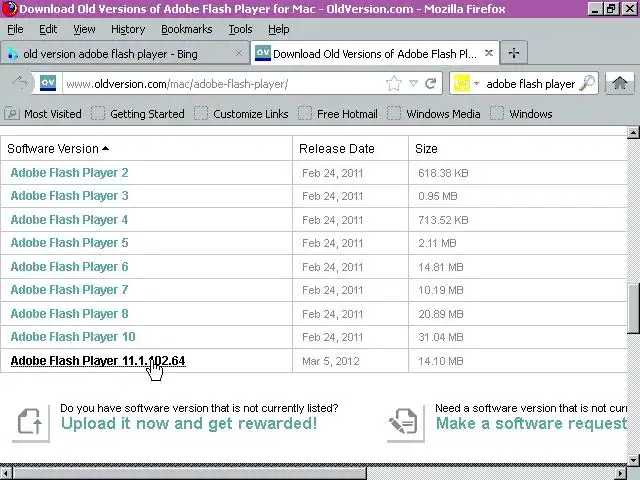This screenshot has height=480, width=640.
Task: Open the address bar history dropdown arrow
Action: pos(413,84)
